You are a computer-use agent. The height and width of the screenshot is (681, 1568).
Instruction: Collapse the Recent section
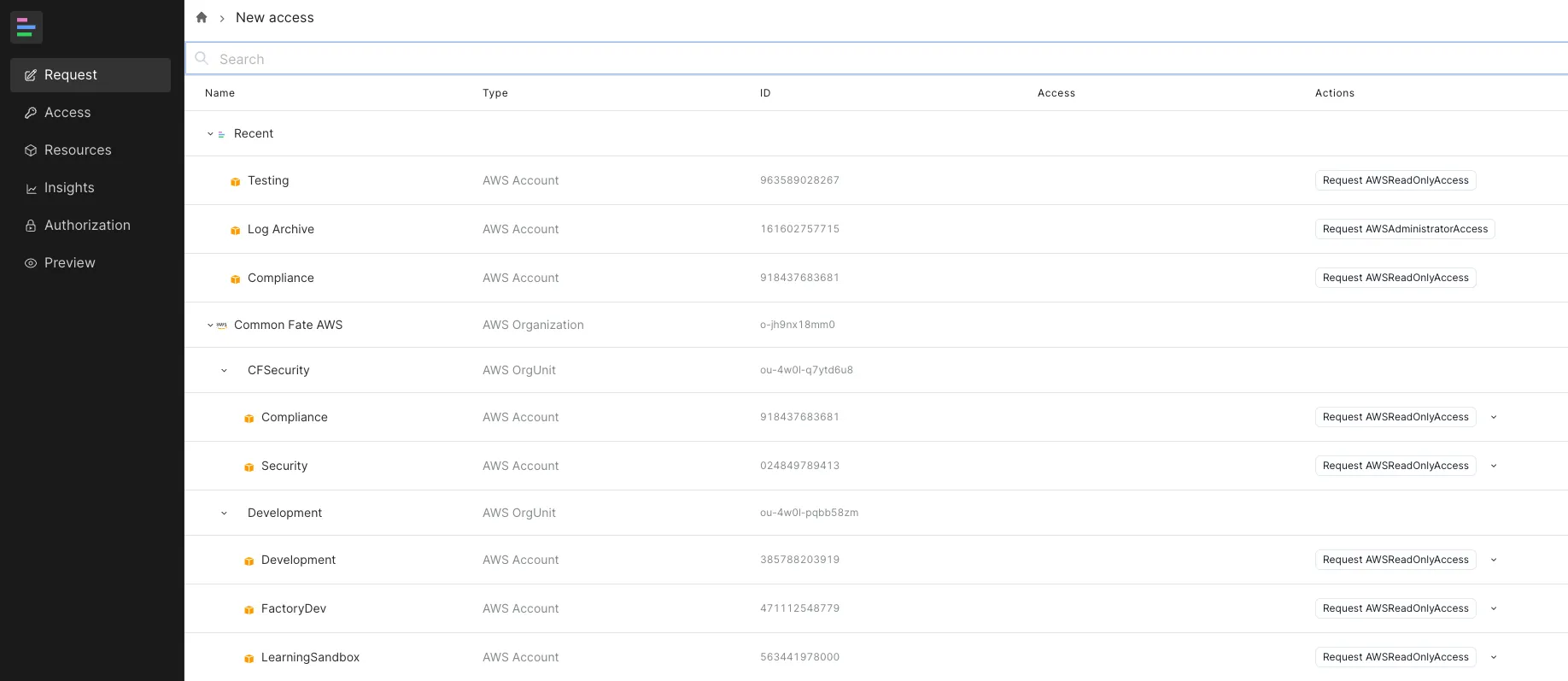pos(210,134)
